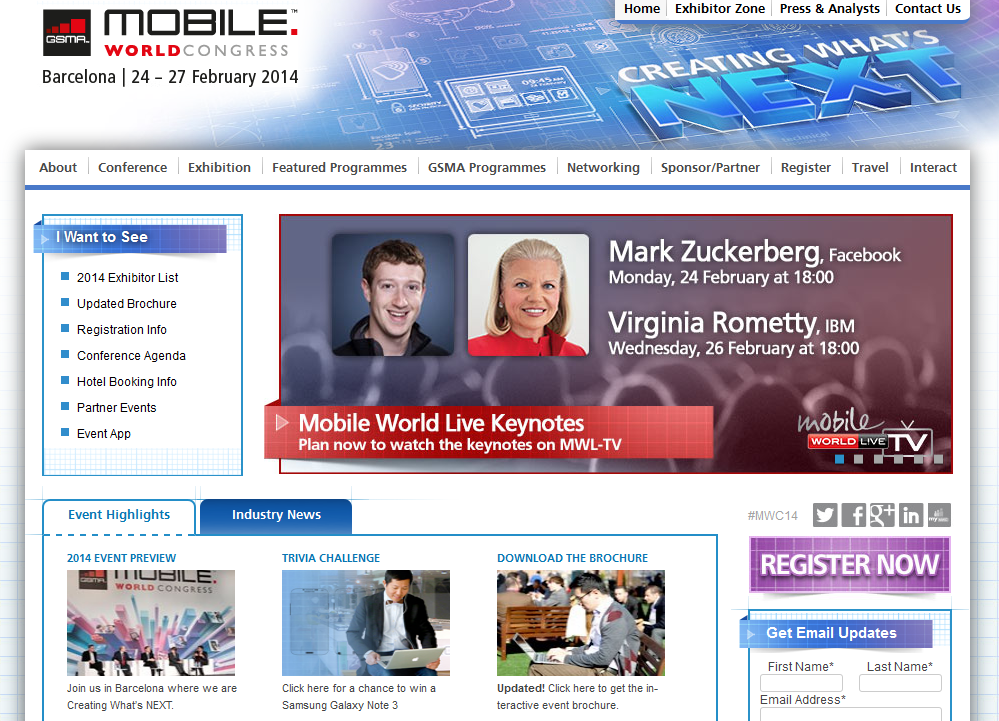Open the 2014 Exhibitor List link
Viewport: 999px width, 721px height.
tap(127, 278)
